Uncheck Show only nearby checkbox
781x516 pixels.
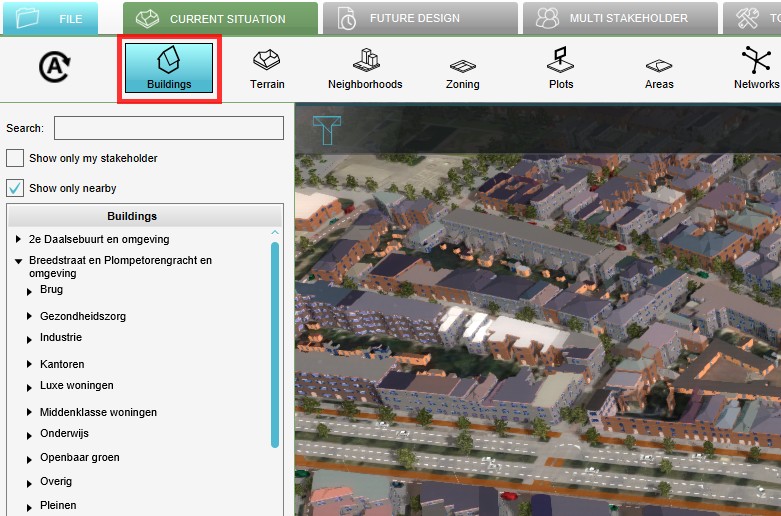pyautogui.click(x=15, y=188)
